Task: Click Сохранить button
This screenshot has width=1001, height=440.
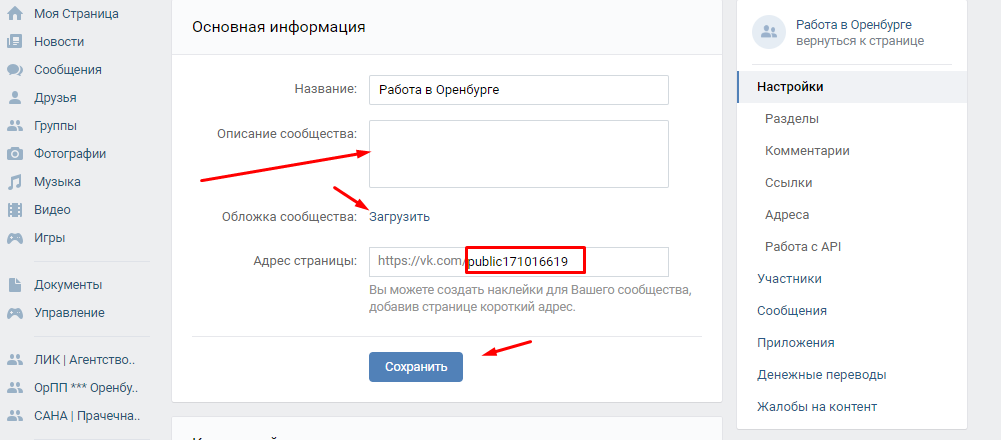Action: [x=416, y=367]
